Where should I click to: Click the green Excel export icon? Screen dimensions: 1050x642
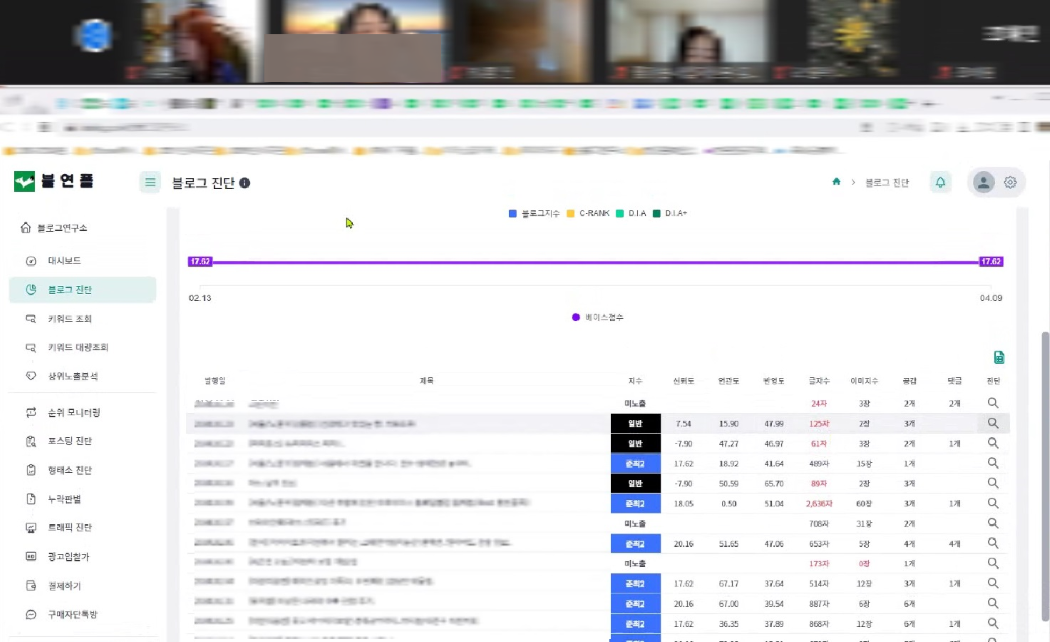(x=998, y=357)
